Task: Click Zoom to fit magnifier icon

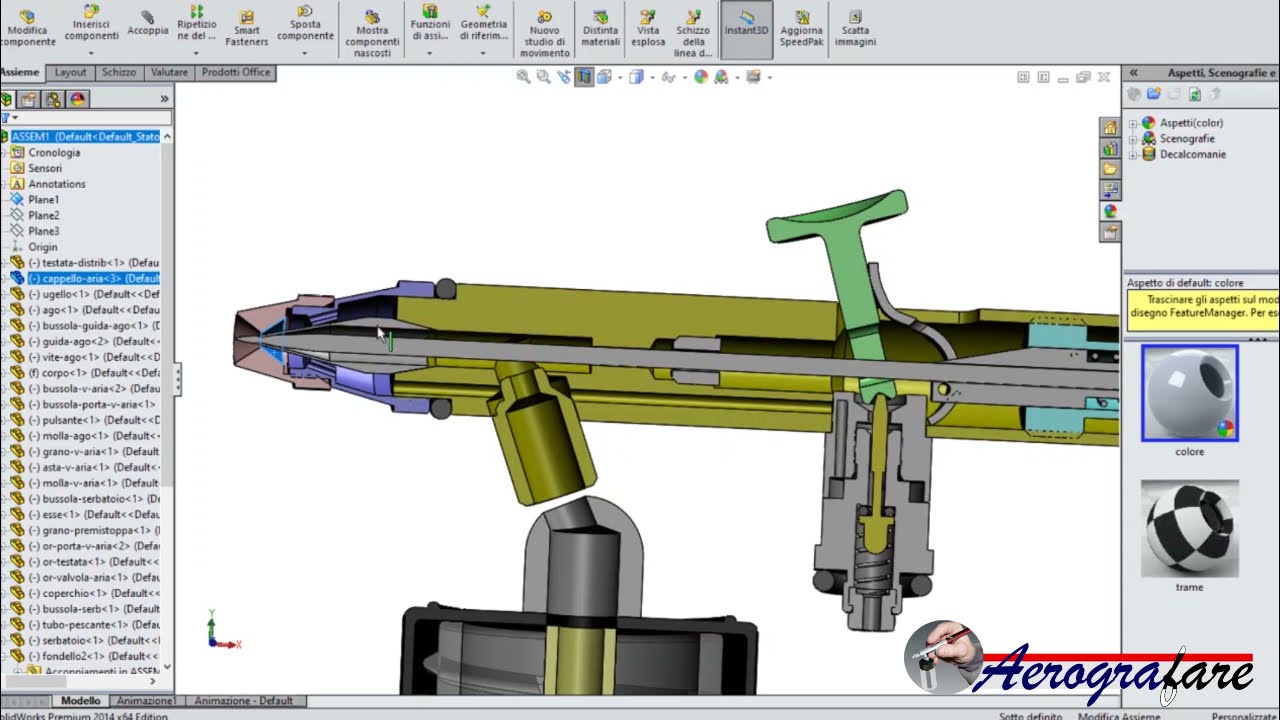Action: tap(523, 77)
